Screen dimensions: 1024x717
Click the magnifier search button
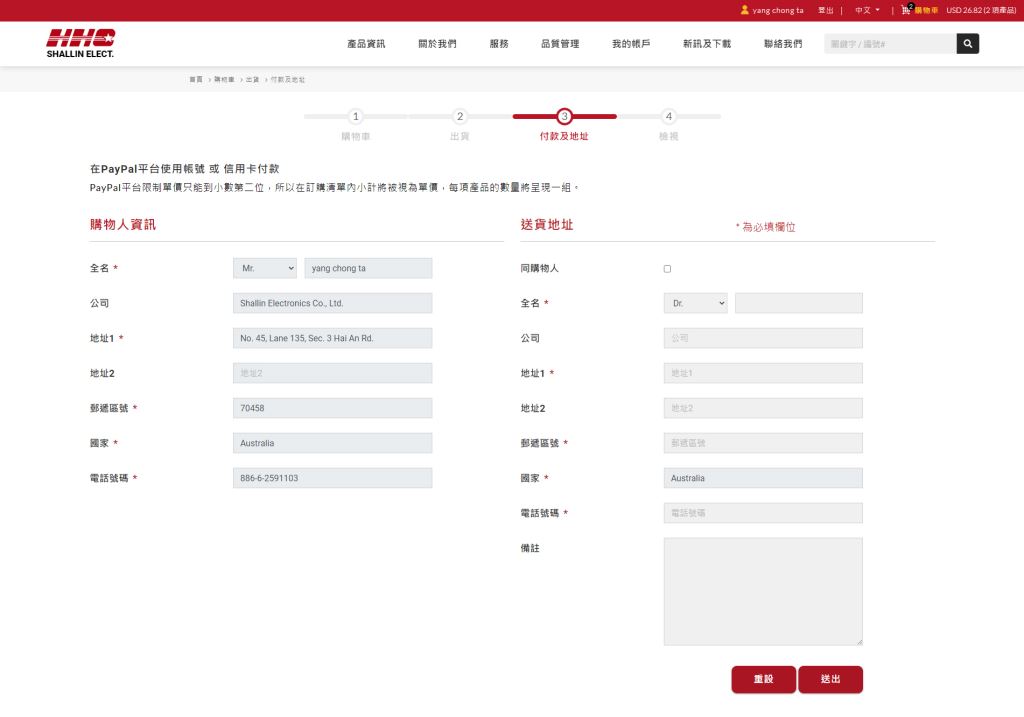click(x=968, y=44)
